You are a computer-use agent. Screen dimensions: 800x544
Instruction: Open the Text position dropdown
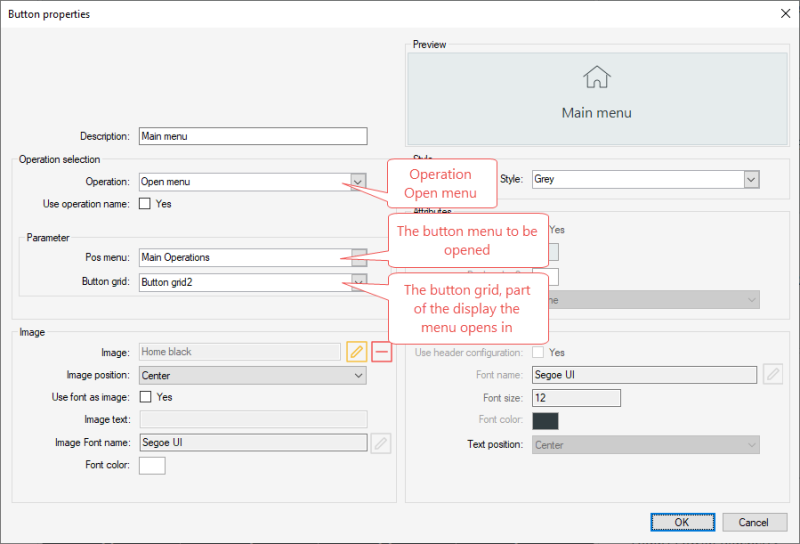click(x=751, y=445)
